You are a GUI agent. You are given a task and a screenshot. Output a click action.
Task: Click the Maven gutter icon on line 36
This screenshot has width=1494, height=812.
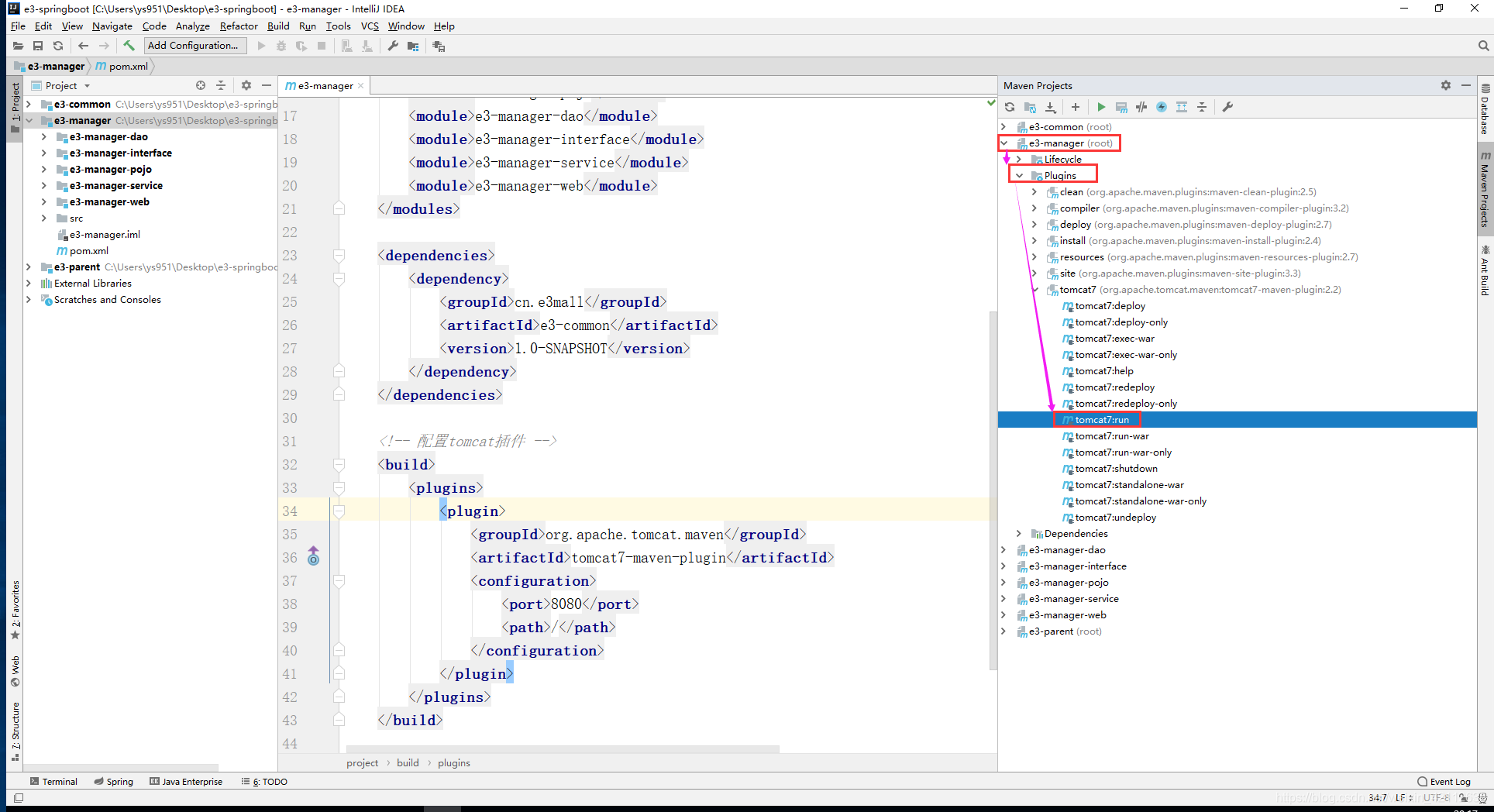[x=313, y=556]
